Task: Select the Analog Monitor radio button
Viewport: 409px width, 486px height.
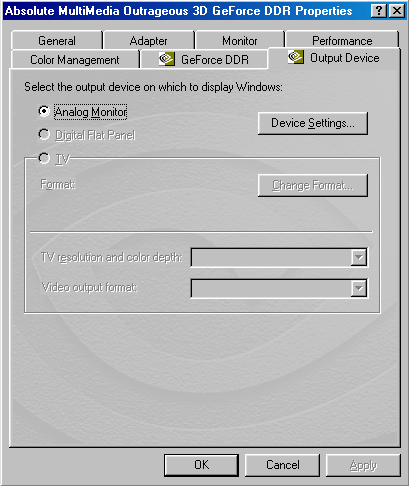Action: tap(44, 111)
